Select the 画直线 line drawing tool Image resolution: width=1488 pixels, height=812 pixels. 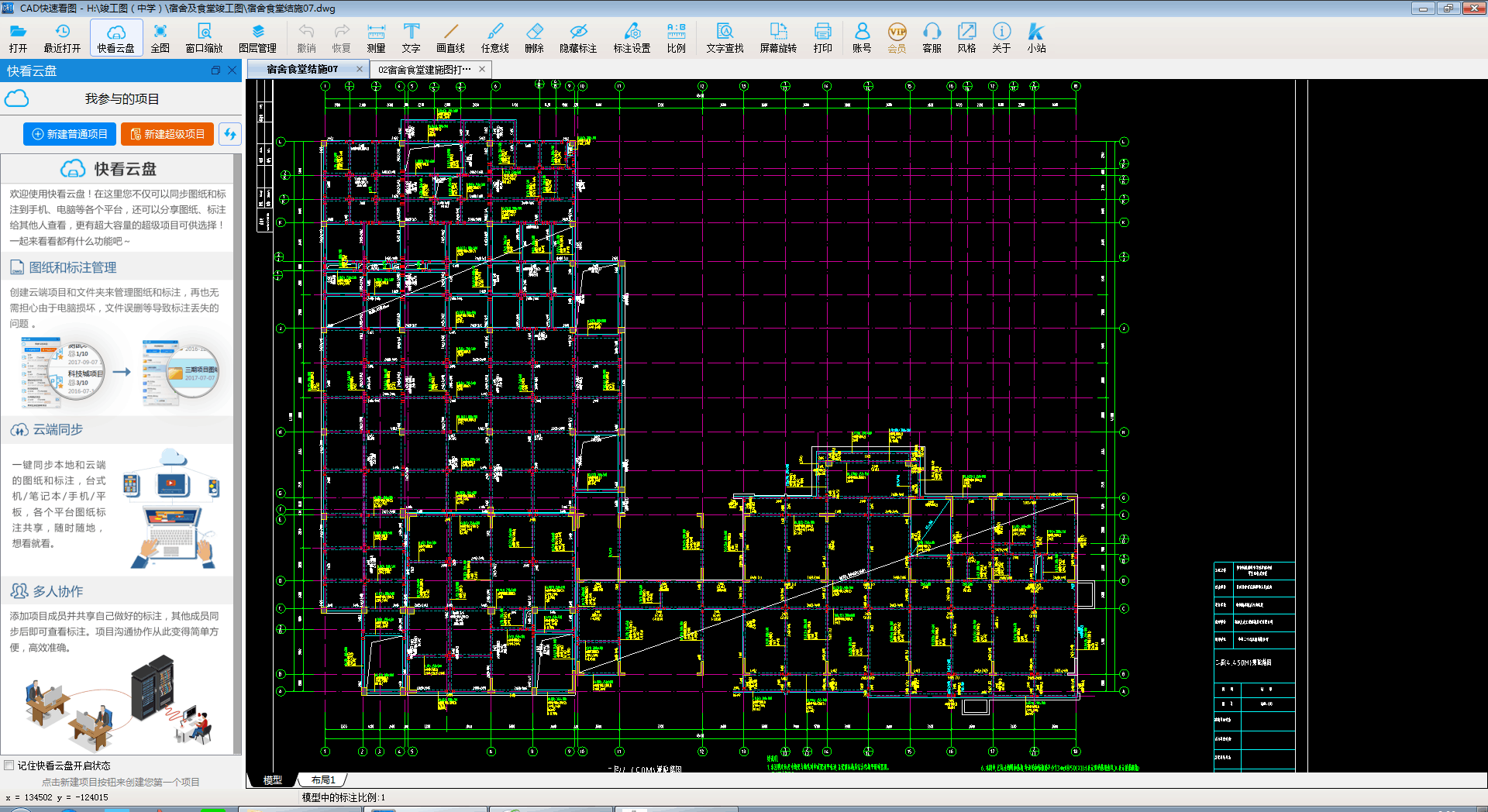[450, 38]
